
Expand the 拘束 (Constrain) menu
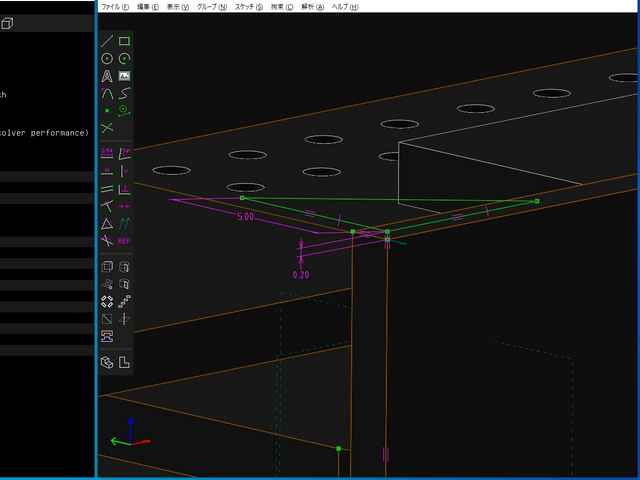pos(282,6)
